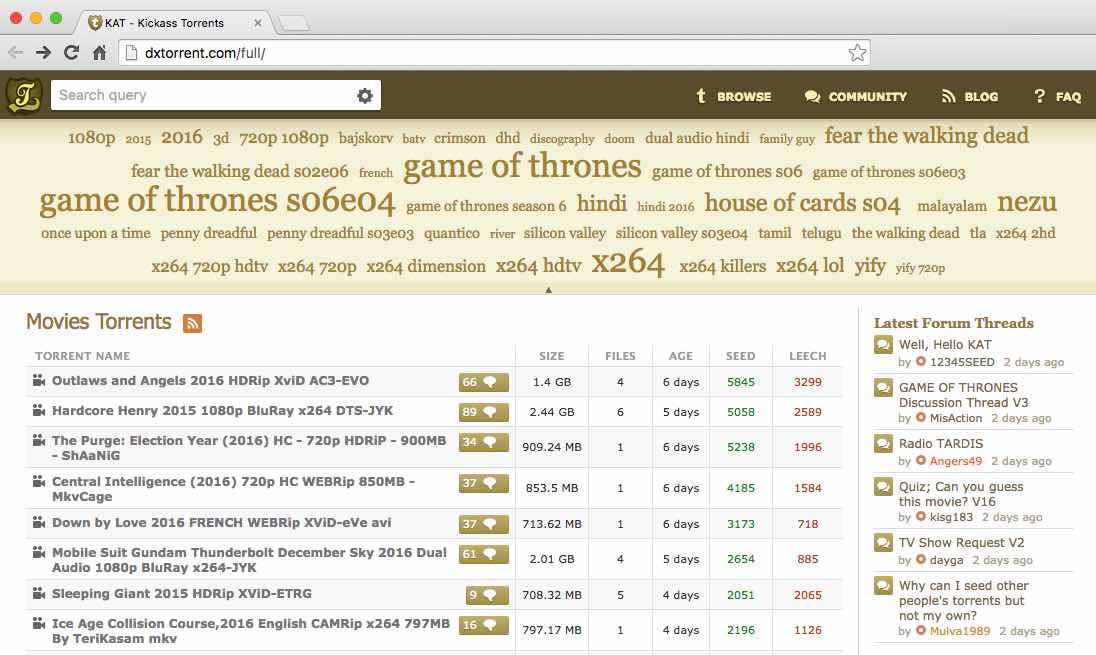Sort torrents by SIZE column
This screenshot has width=1096, height=655.
tap(551, 356)
